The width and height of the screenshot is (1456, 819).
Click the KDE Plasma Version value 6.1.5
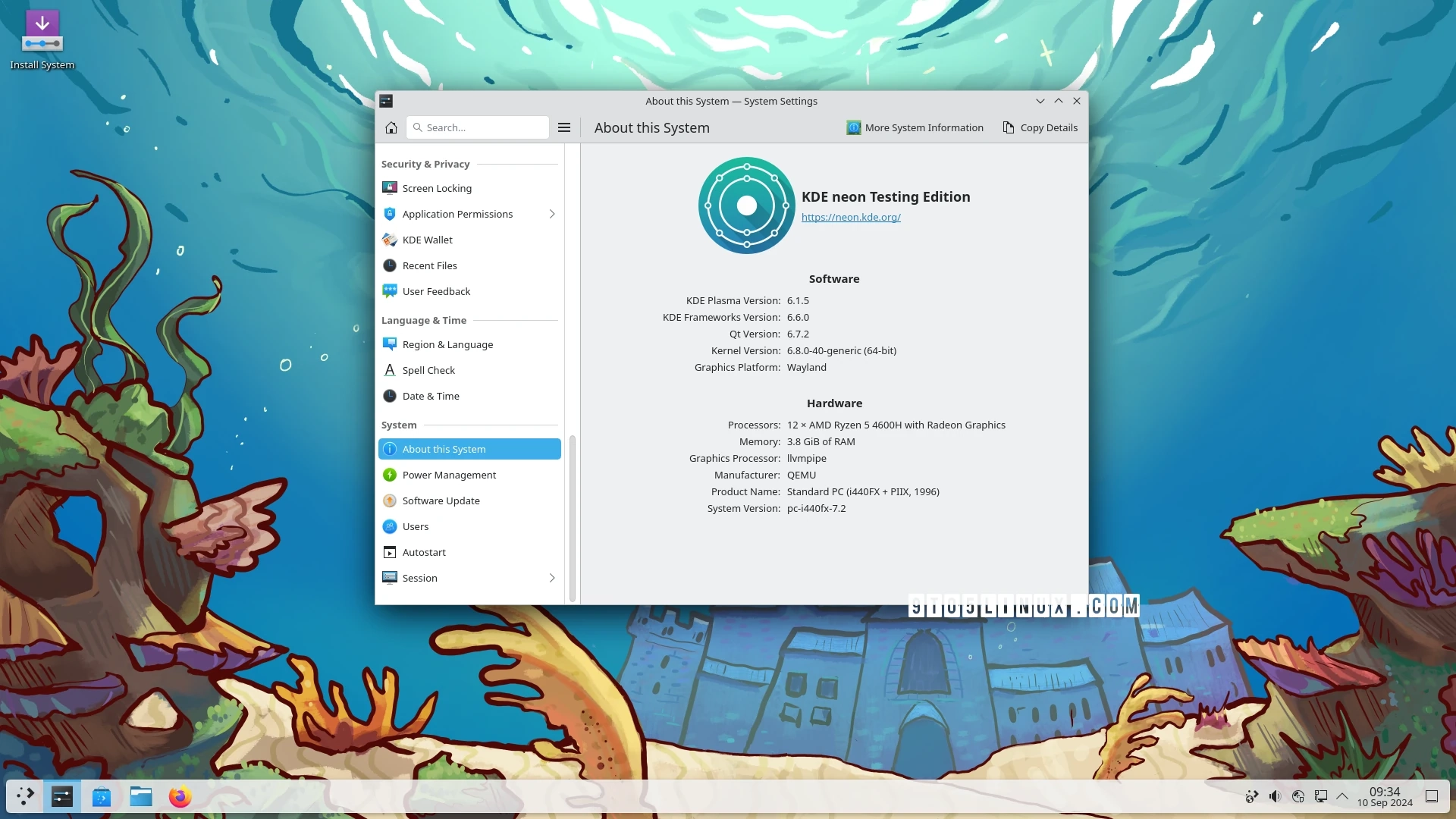click(x=798, y=300)
